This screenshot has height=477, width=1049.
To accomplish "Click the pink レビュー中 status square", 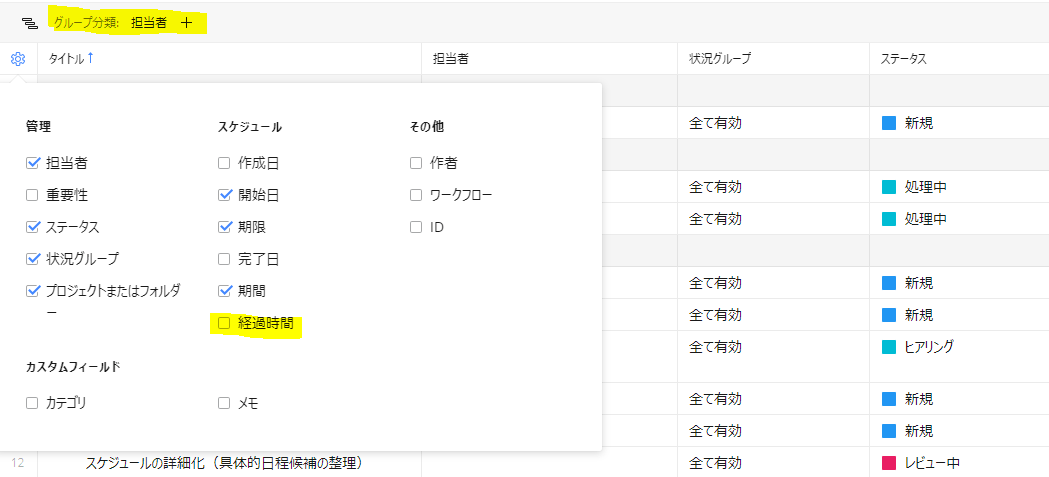I will tap(889, 463).
